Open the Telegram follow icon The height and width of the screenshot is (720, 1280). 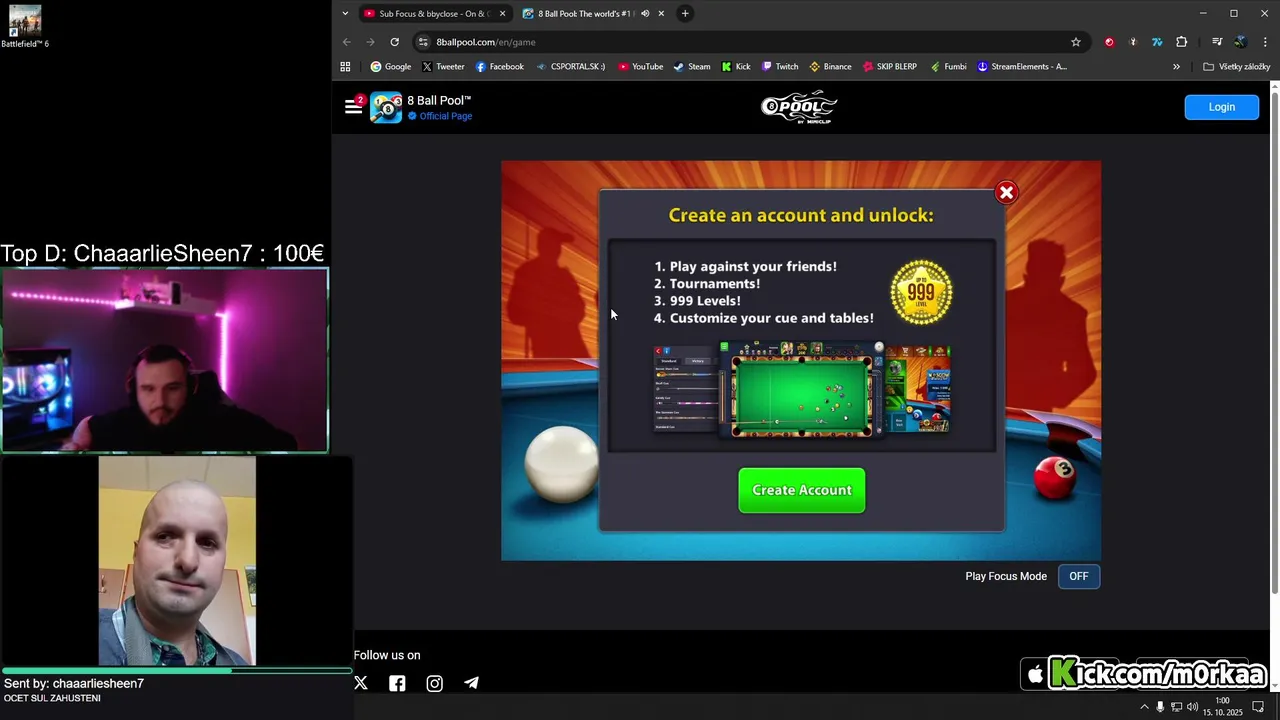click(x=471, y=683)
